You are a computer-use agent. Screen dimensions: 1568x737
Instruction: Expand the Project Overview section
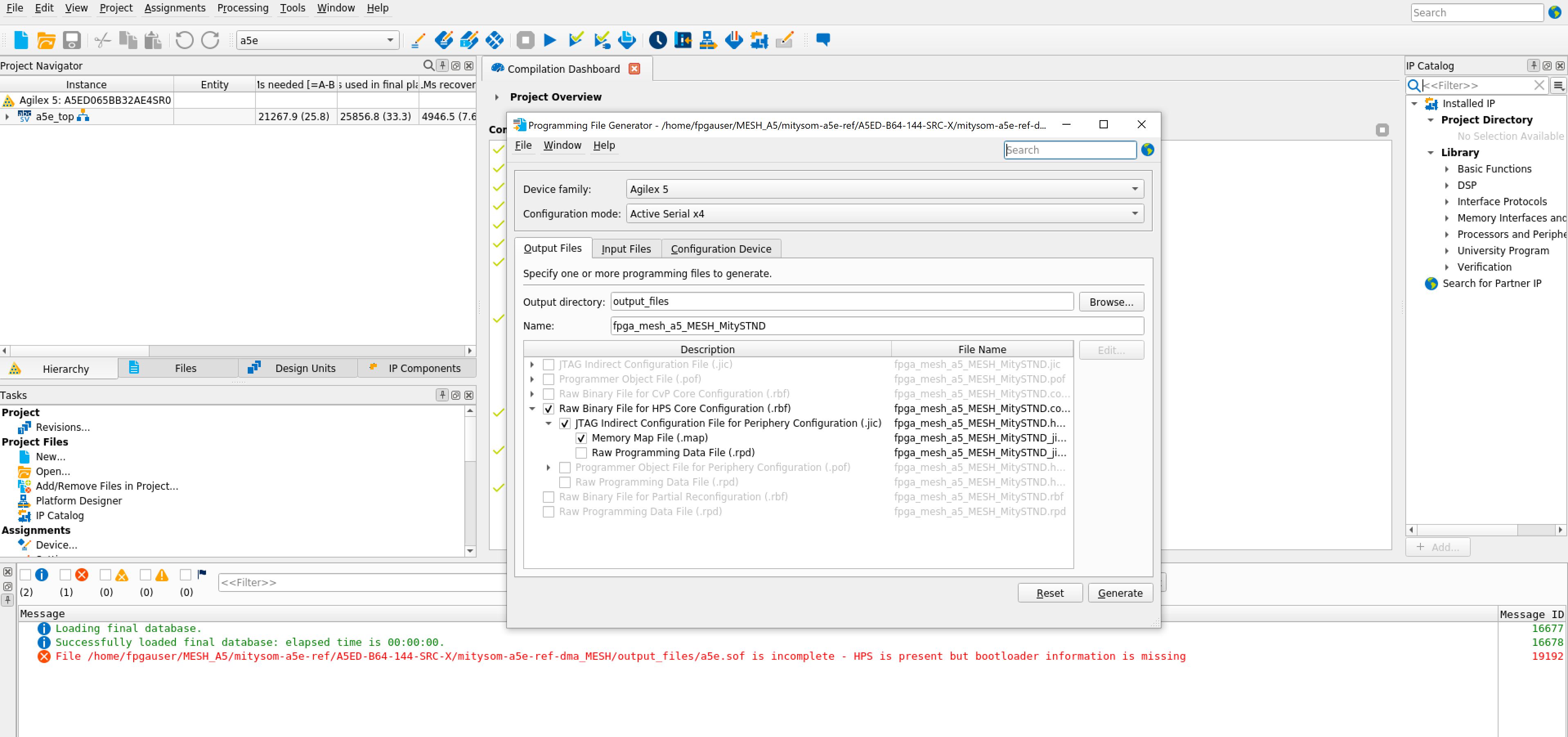click(x=497, y=97)
